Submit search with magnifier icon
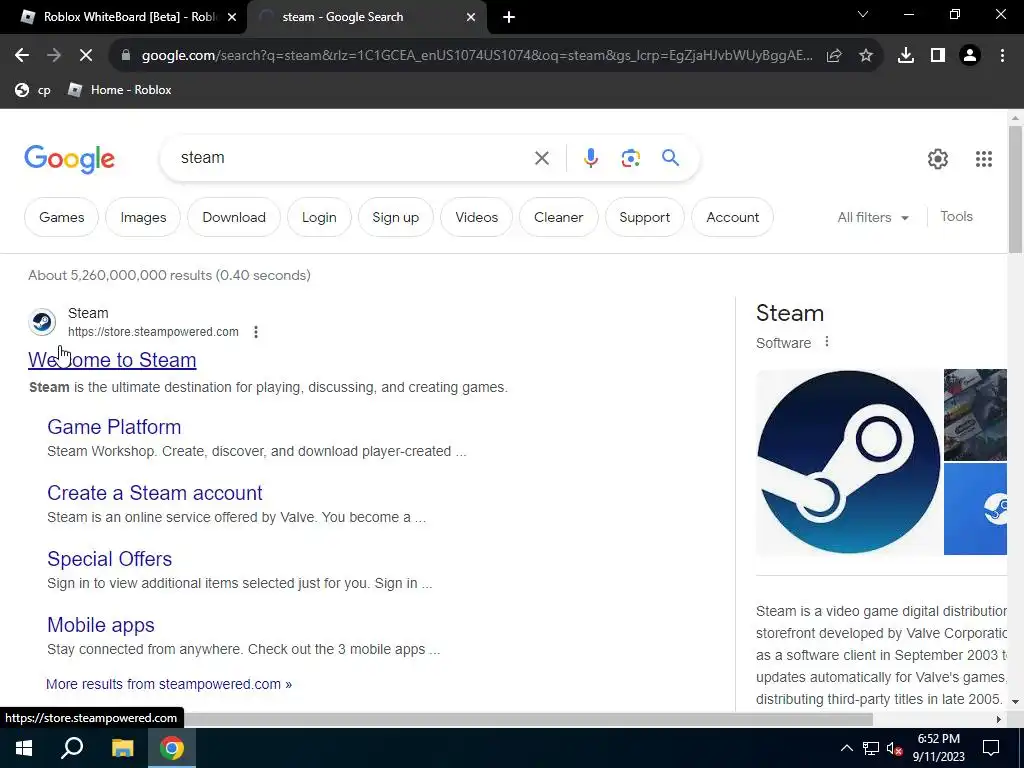Screen dimensions: 1024x768 [670, 157]
